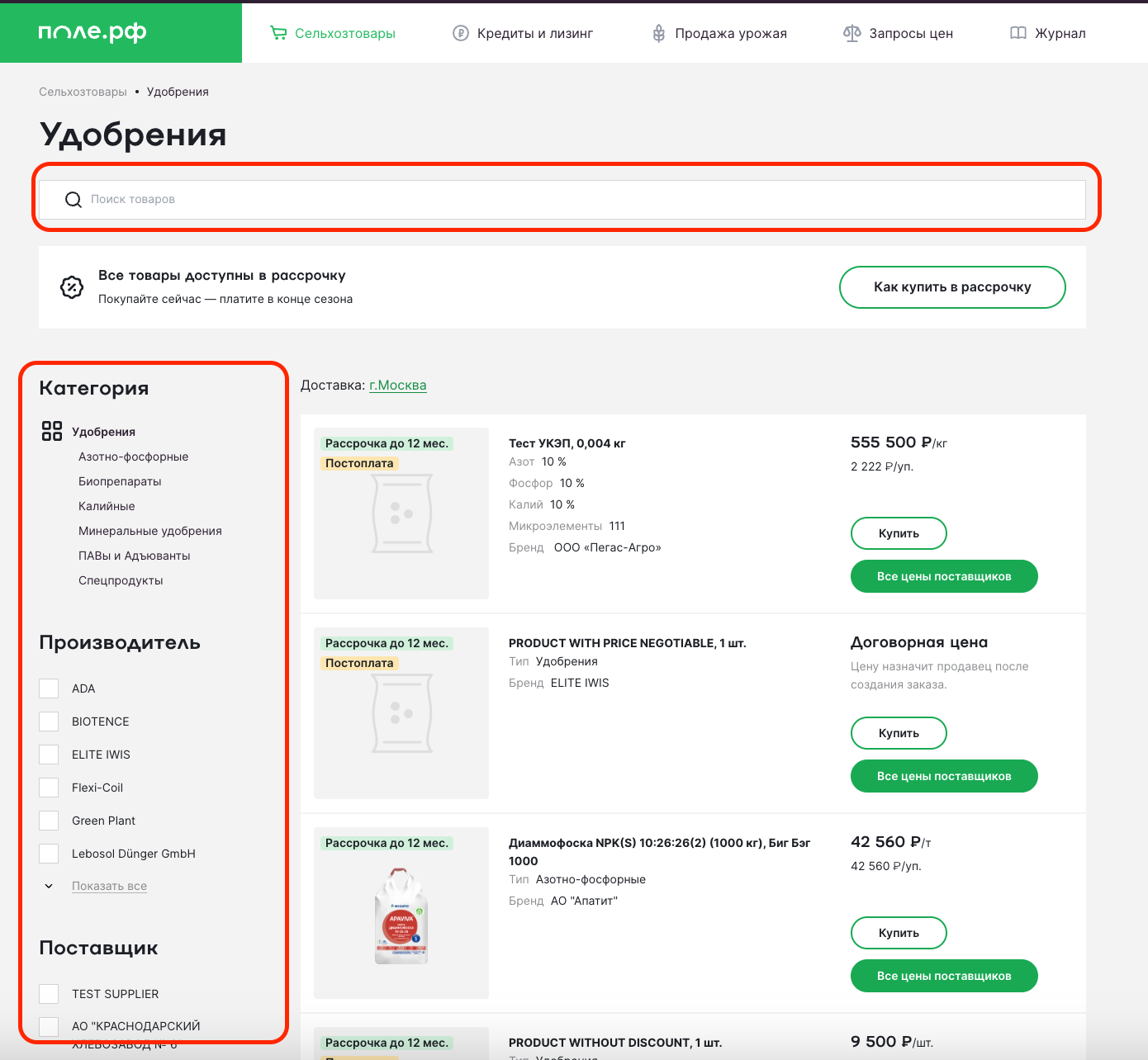
Task: Check the BIOTENCE manufacturer checkbox
Action: click(49, 722)
